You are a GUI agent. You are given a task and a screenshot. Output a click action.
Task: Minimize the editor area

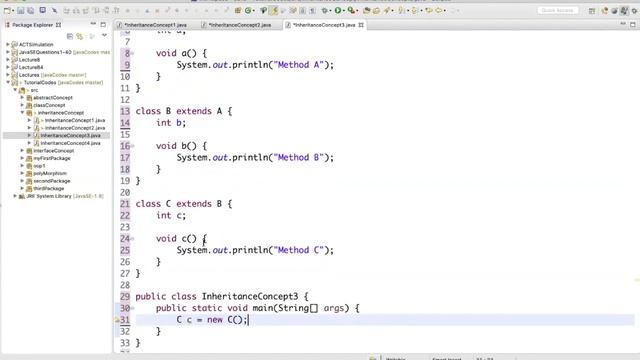[x=623, y=24]
